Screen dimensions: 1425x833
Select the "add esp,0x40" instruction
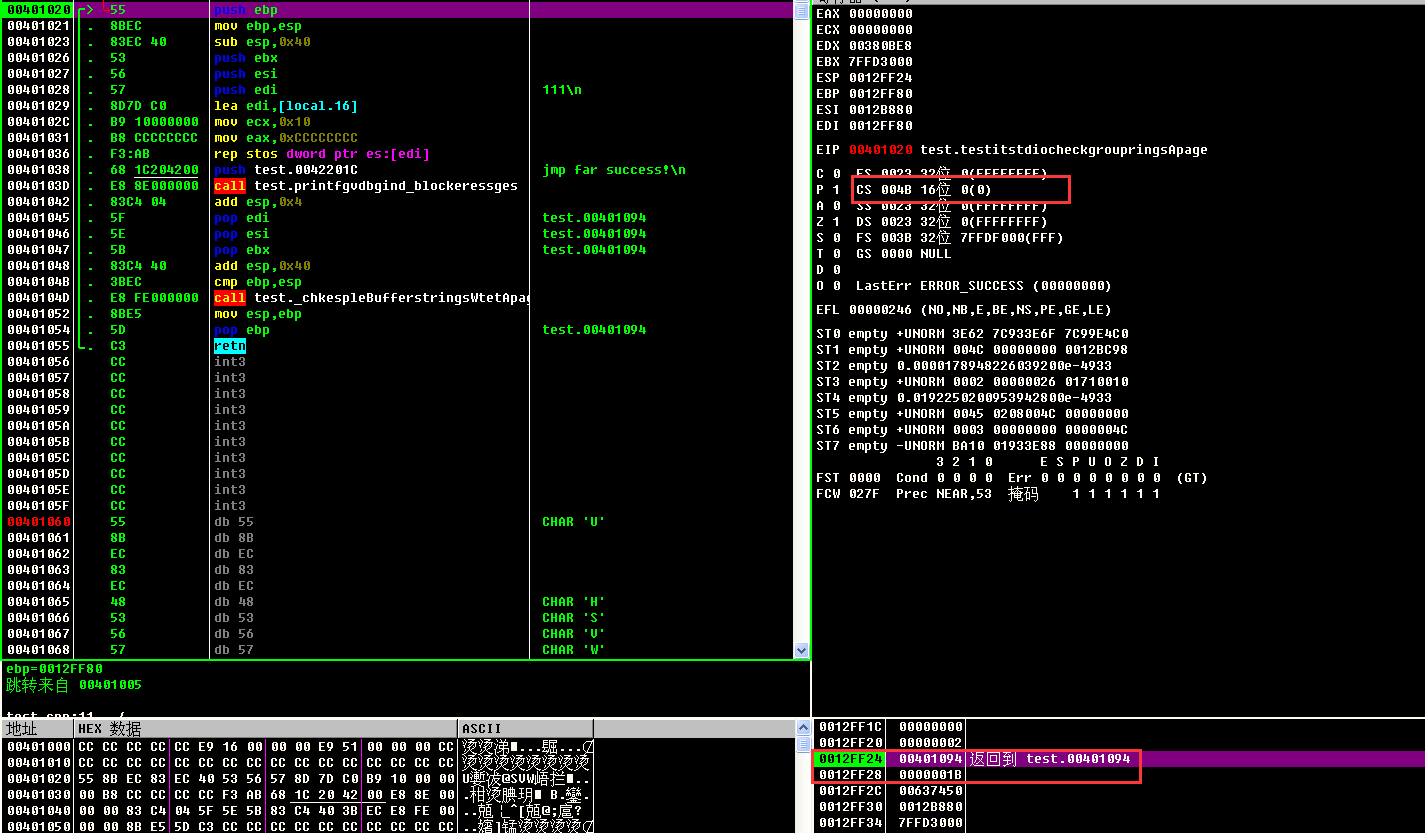[x=262, y=266]
